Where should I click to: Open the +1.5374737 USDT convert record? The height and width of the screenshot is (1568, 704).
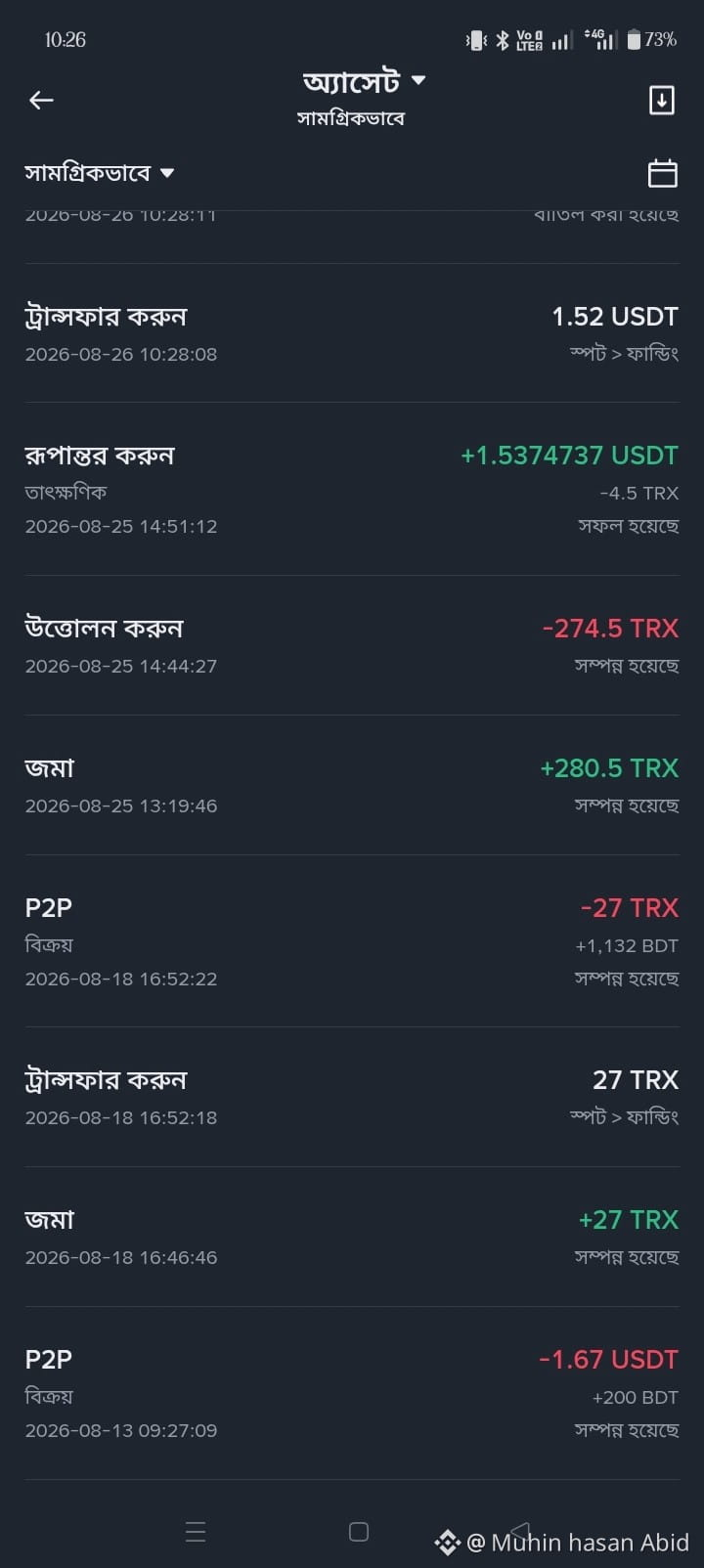coord(352,489)
